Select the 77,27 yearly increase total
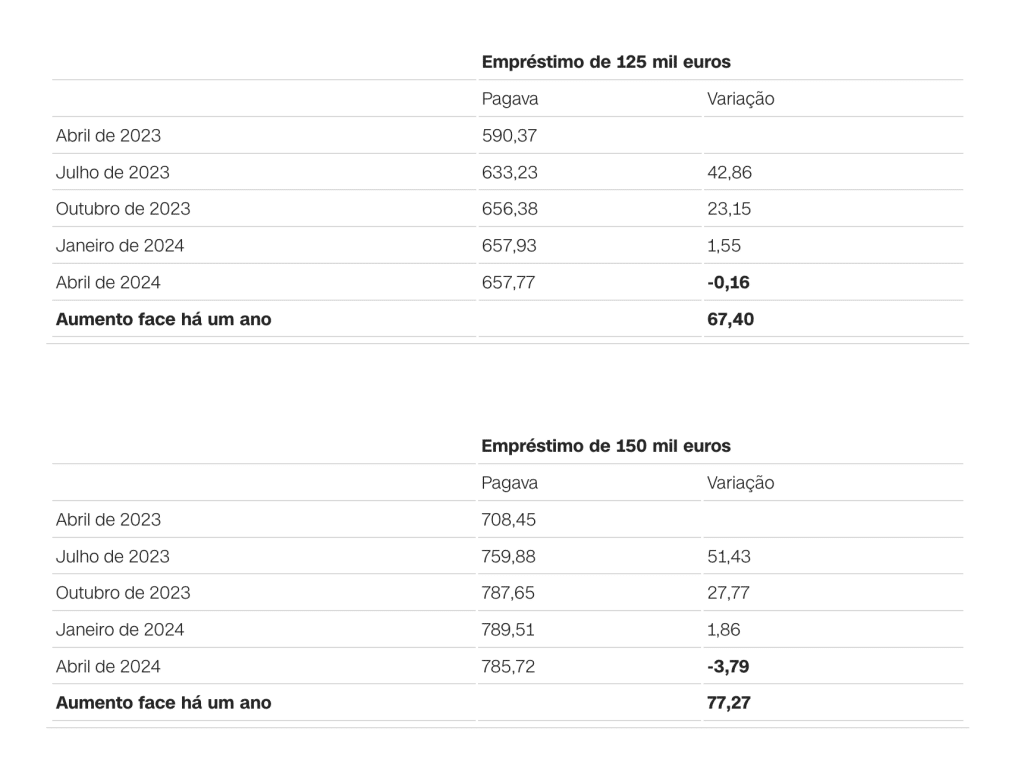1024x780 pixels. pyautogui.click(x=729, y=703)
